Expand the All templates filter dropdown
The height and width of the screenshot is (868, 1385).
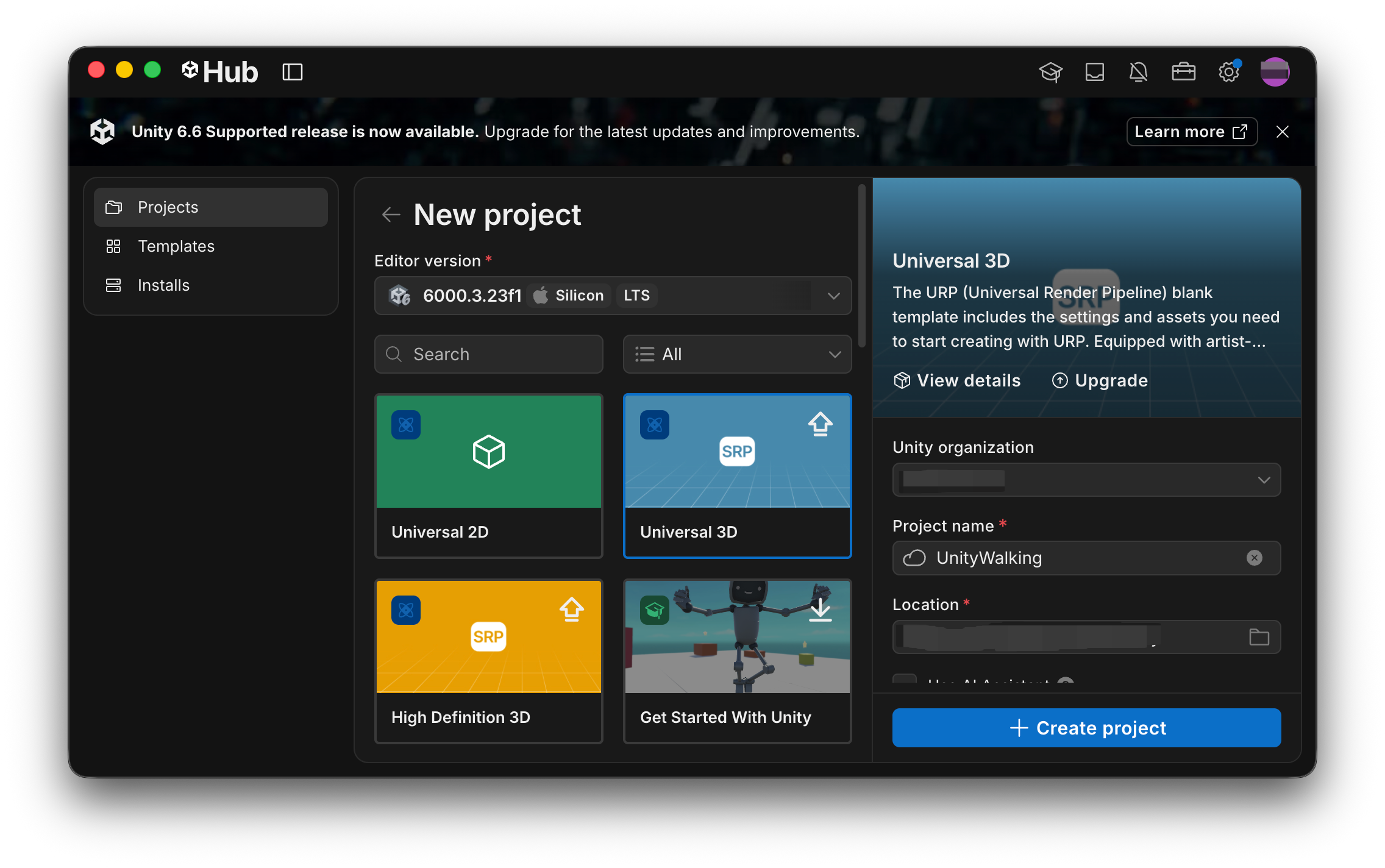pyautogui.click(x=737, y=354)
